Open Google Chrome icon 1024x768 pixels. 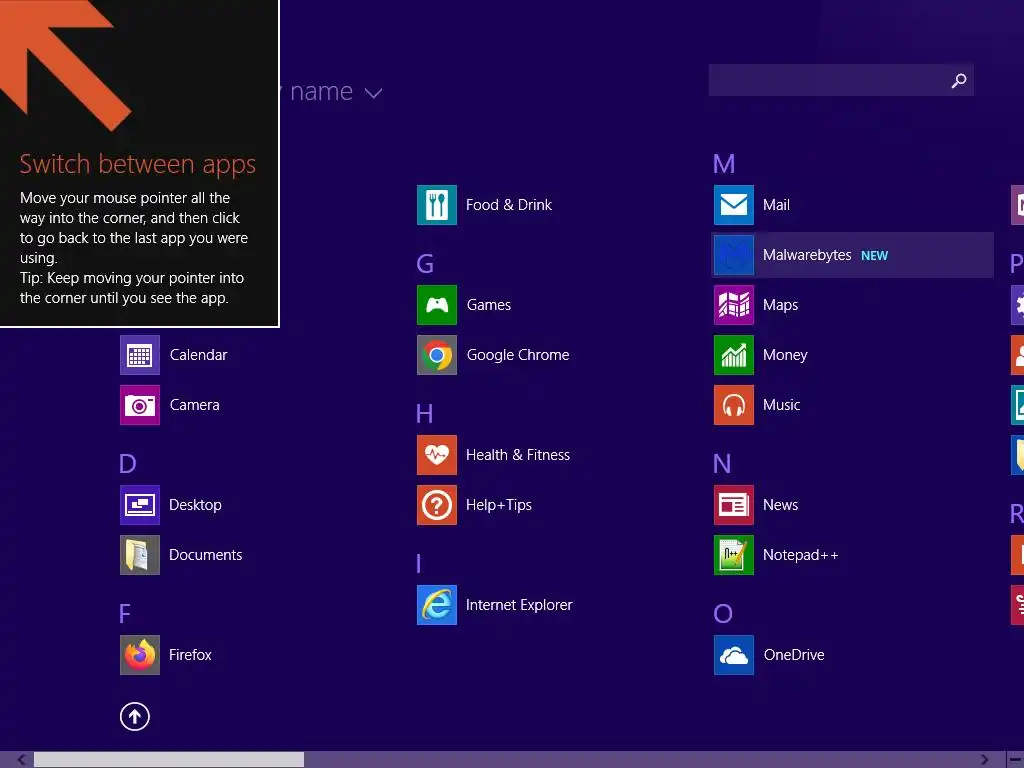(x=437, y=355)
